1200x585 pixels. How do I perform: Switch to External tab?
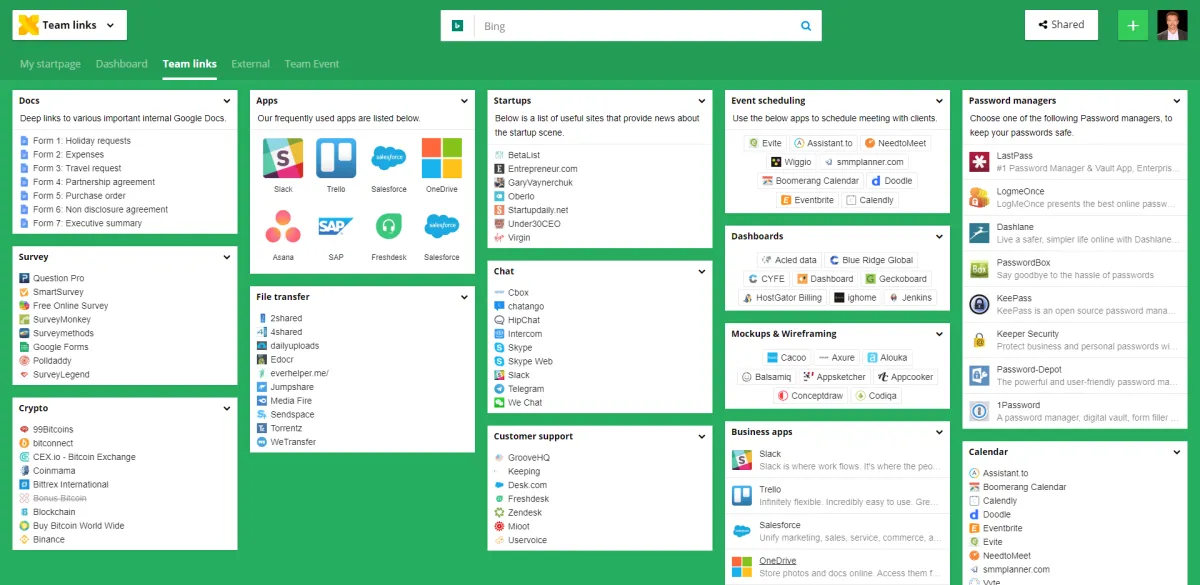pos(250,64)
